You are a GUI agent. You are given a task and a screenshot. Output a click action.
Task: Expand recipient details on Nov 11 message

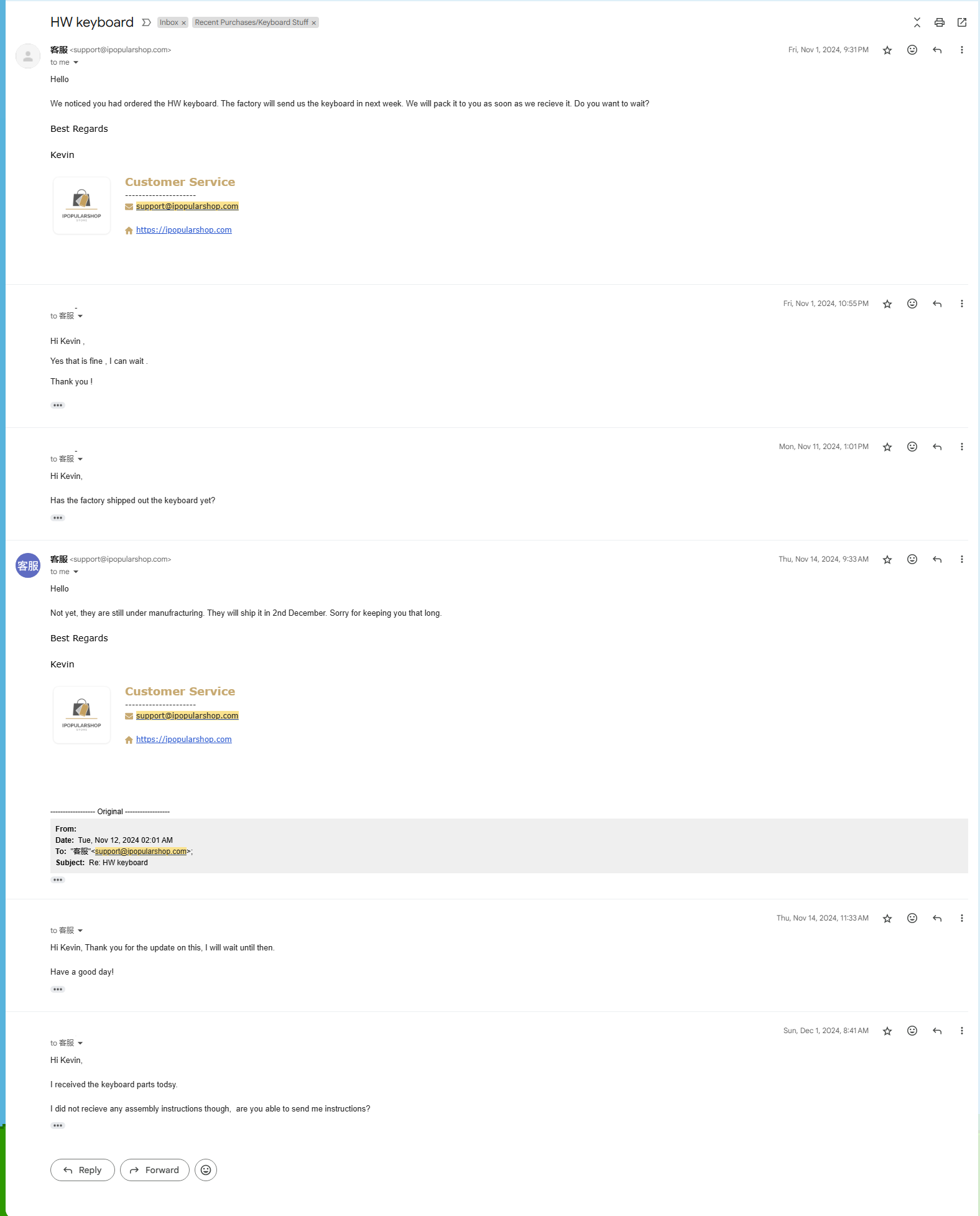pyautogui.click(x=80, y=459)
